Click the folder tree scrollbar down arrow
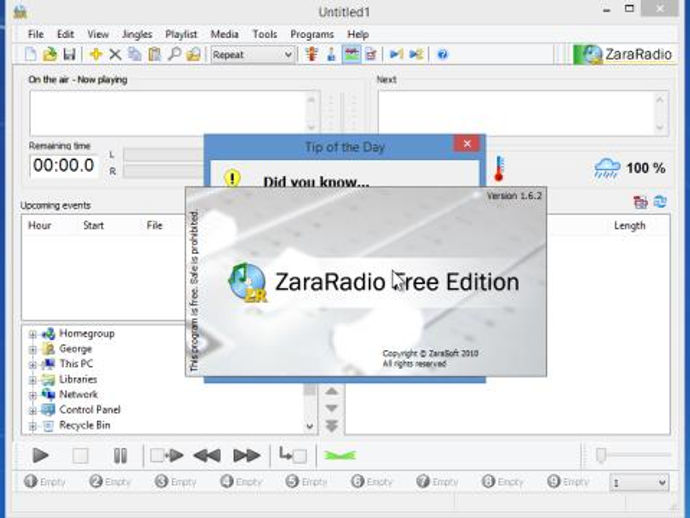The height and width of the screenshot is (518, 690). (x=309, y=426)
